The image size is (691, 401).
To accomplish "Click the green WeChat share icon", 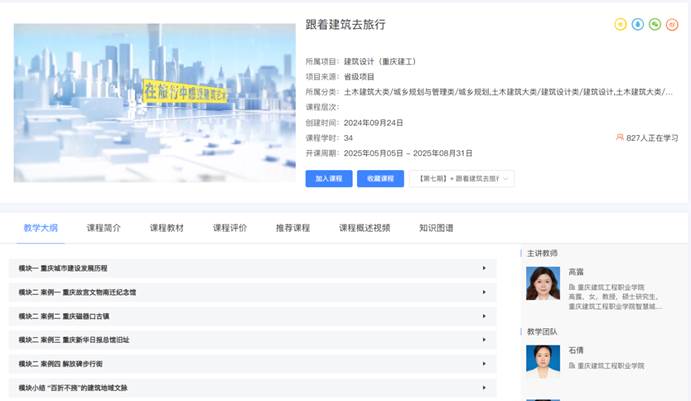I will 654,24.
